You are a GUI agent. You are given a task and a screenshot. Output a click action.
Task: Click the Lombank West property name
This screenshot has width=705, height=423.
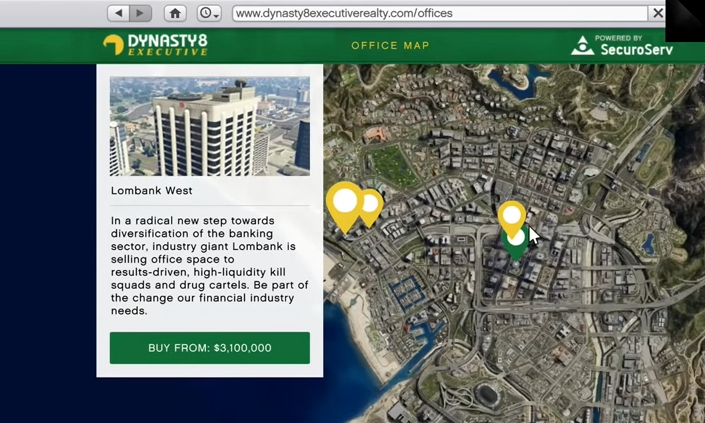click(152, 191)
